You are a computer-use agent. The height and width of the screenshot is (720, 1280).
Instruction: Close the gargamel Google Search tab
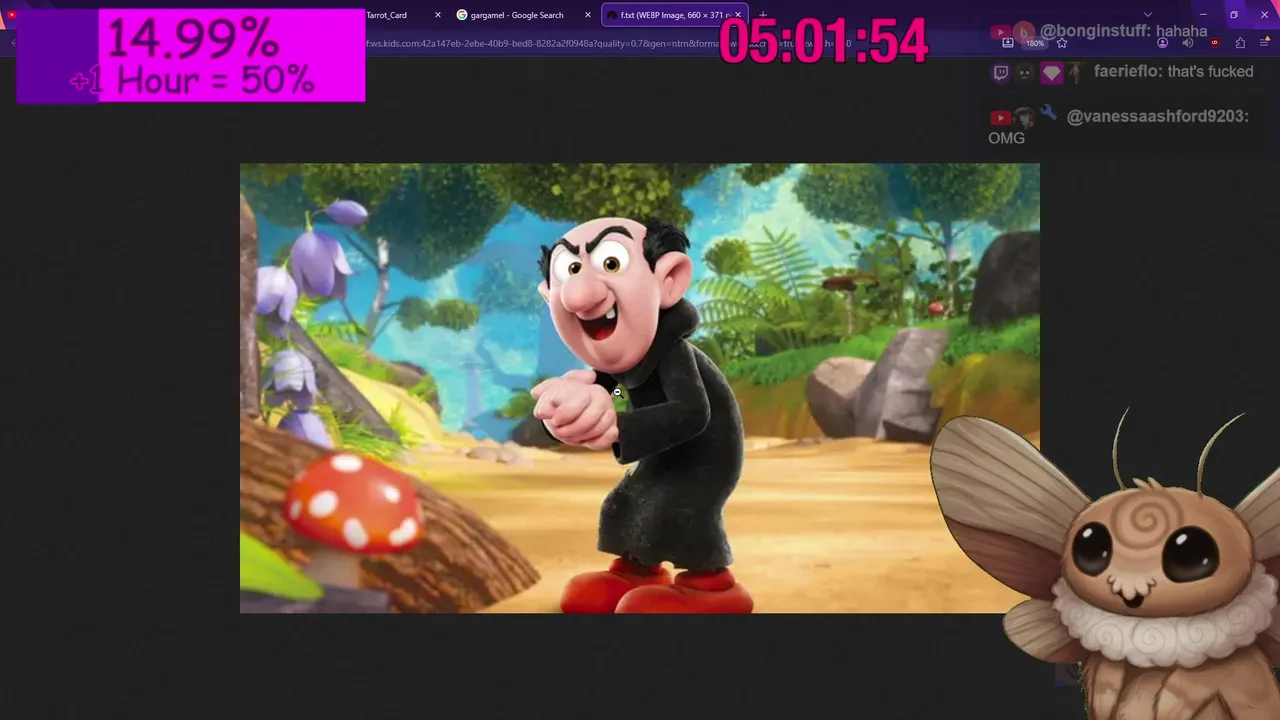click(x=588, y=15)
